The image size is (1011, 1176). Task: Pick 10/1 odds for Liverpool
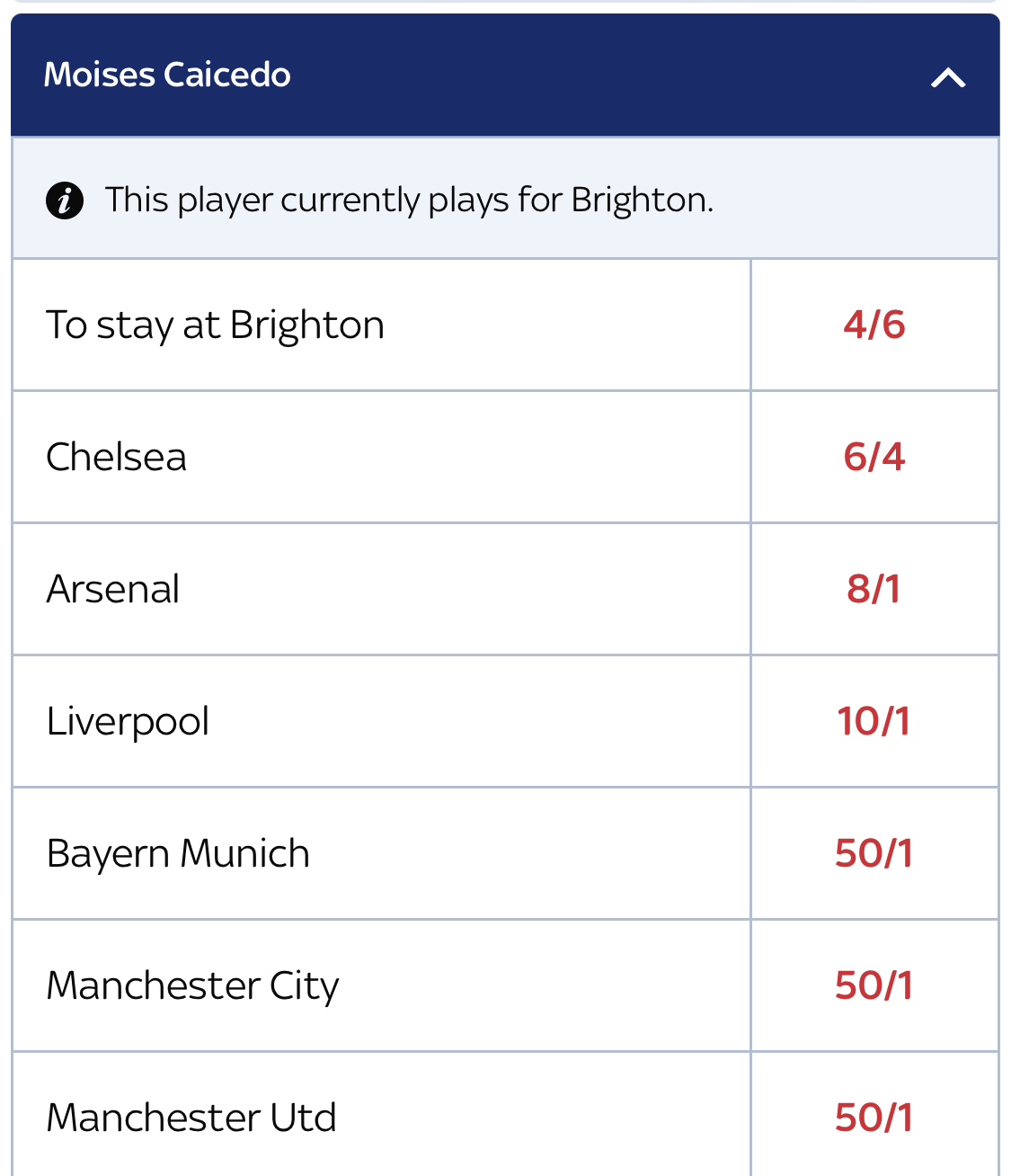point(874,721)
